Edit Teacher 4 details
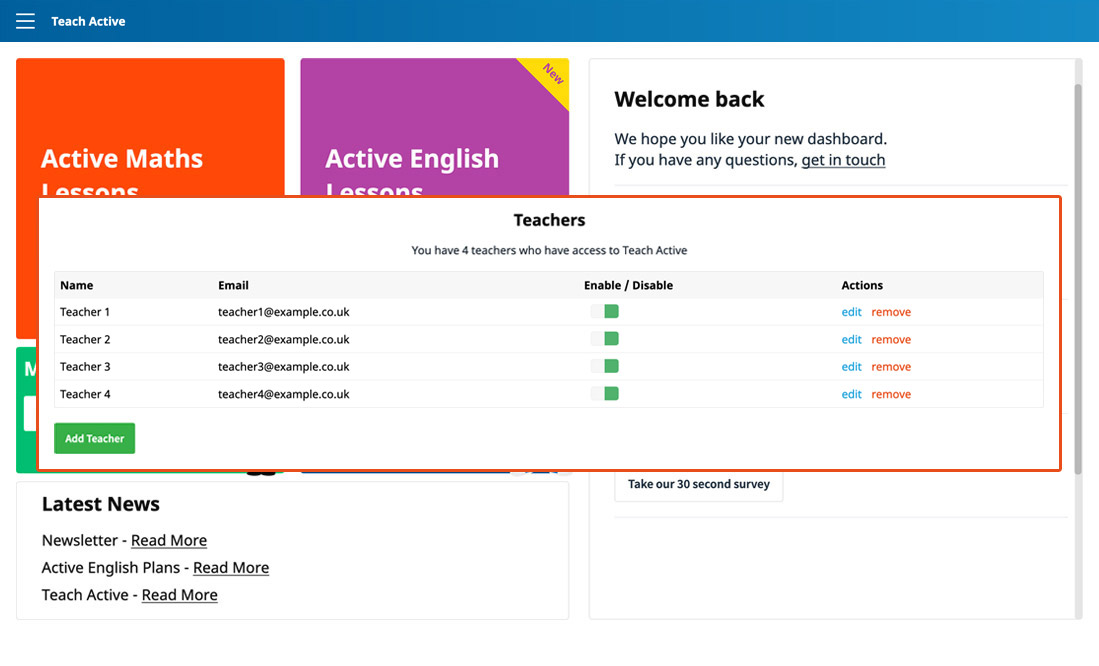The image size is (1099, 666). 852,394
